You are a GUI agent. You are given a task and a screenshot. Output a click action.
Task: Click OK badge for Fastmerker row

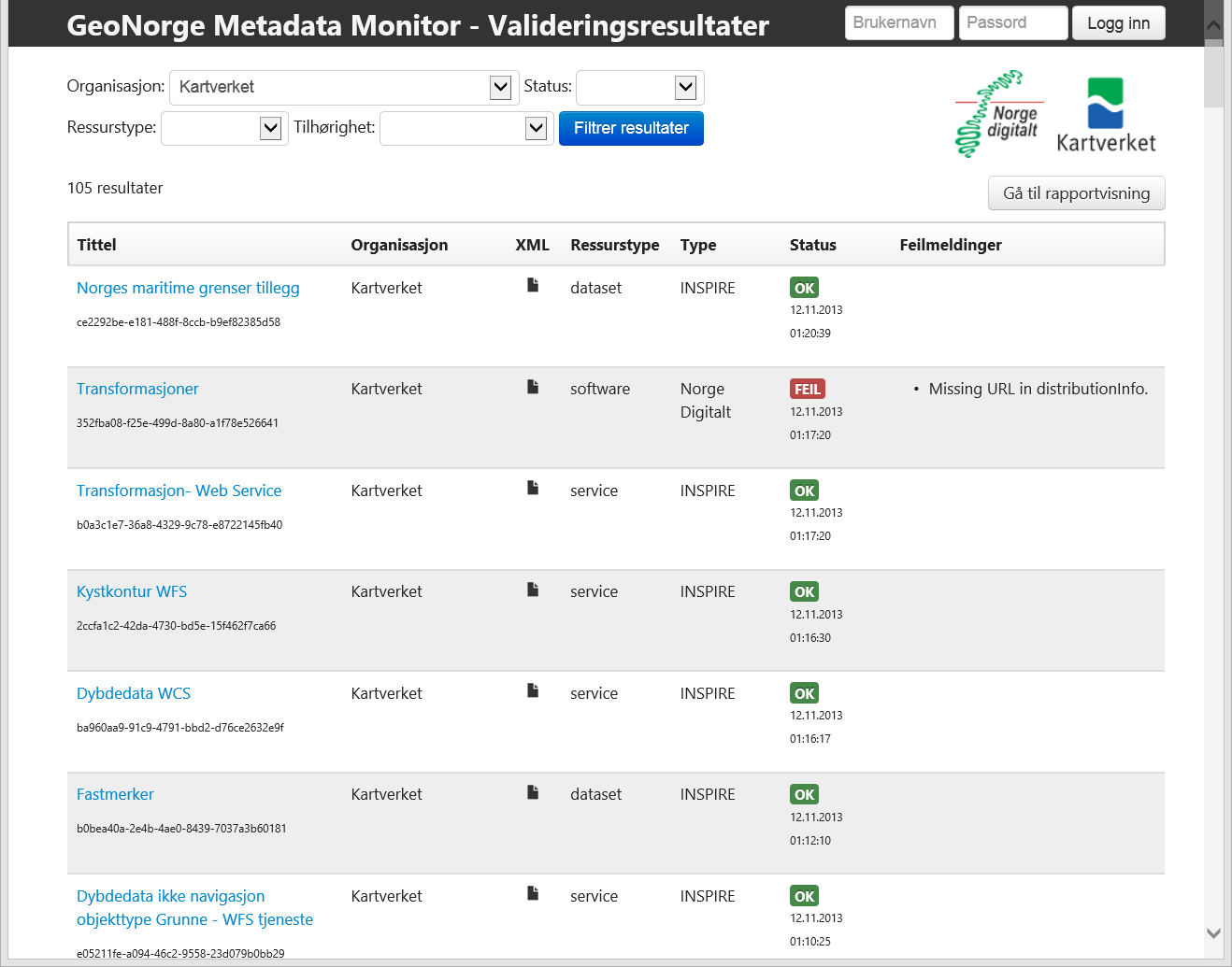[804, 794]
